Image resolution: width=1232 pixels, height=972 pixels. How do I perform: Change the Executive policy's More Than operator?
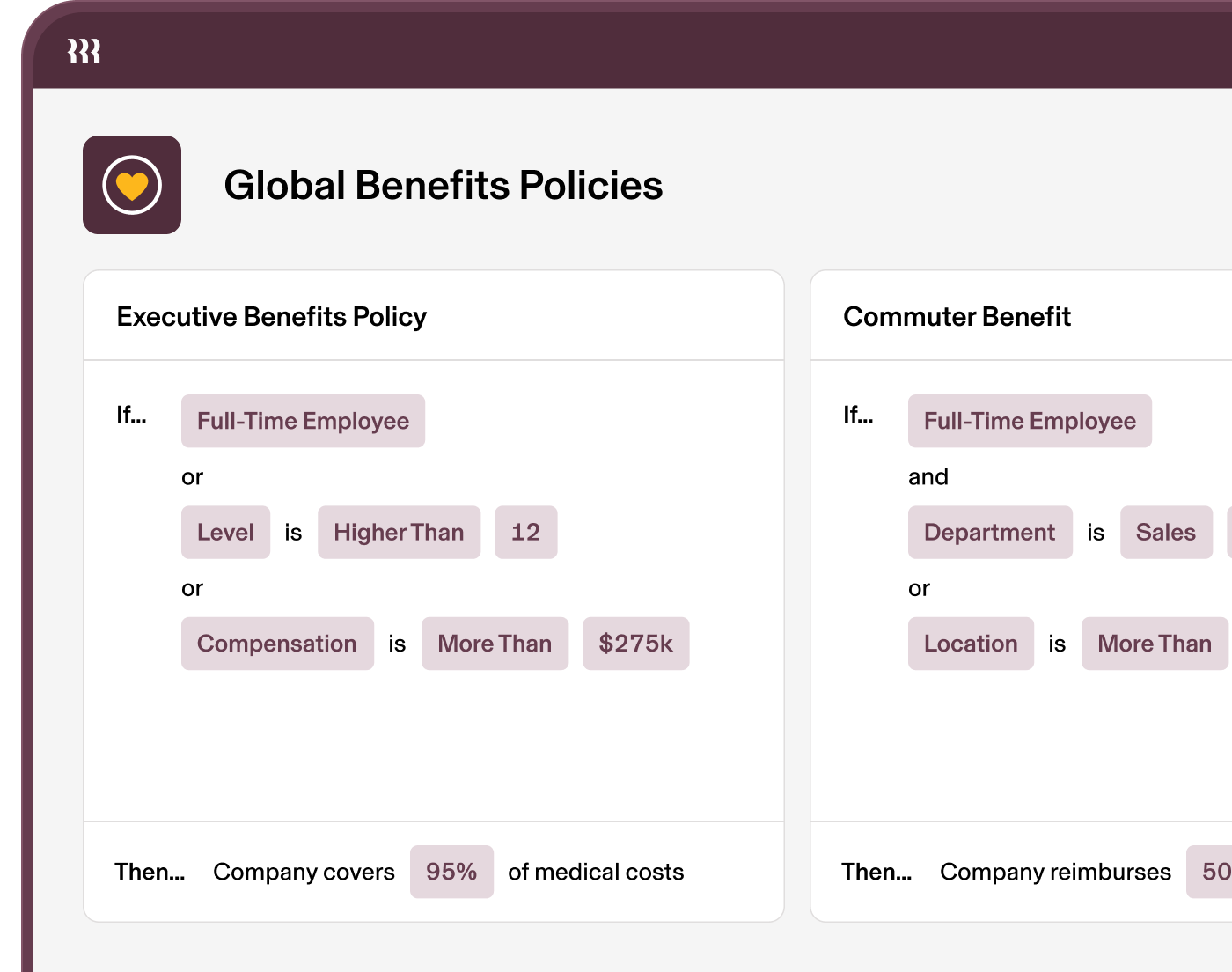click(x=495, y=644)
